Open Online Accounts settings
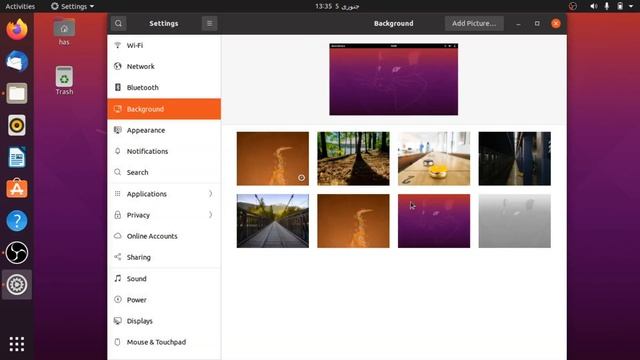640x360 pixels. tap(164, 236)
